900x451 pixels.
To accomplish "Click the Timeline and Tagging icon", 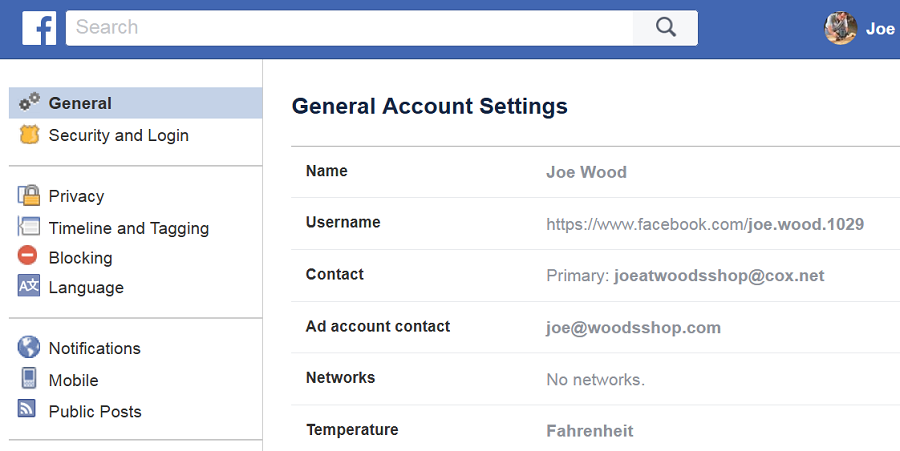I will 29,227.
